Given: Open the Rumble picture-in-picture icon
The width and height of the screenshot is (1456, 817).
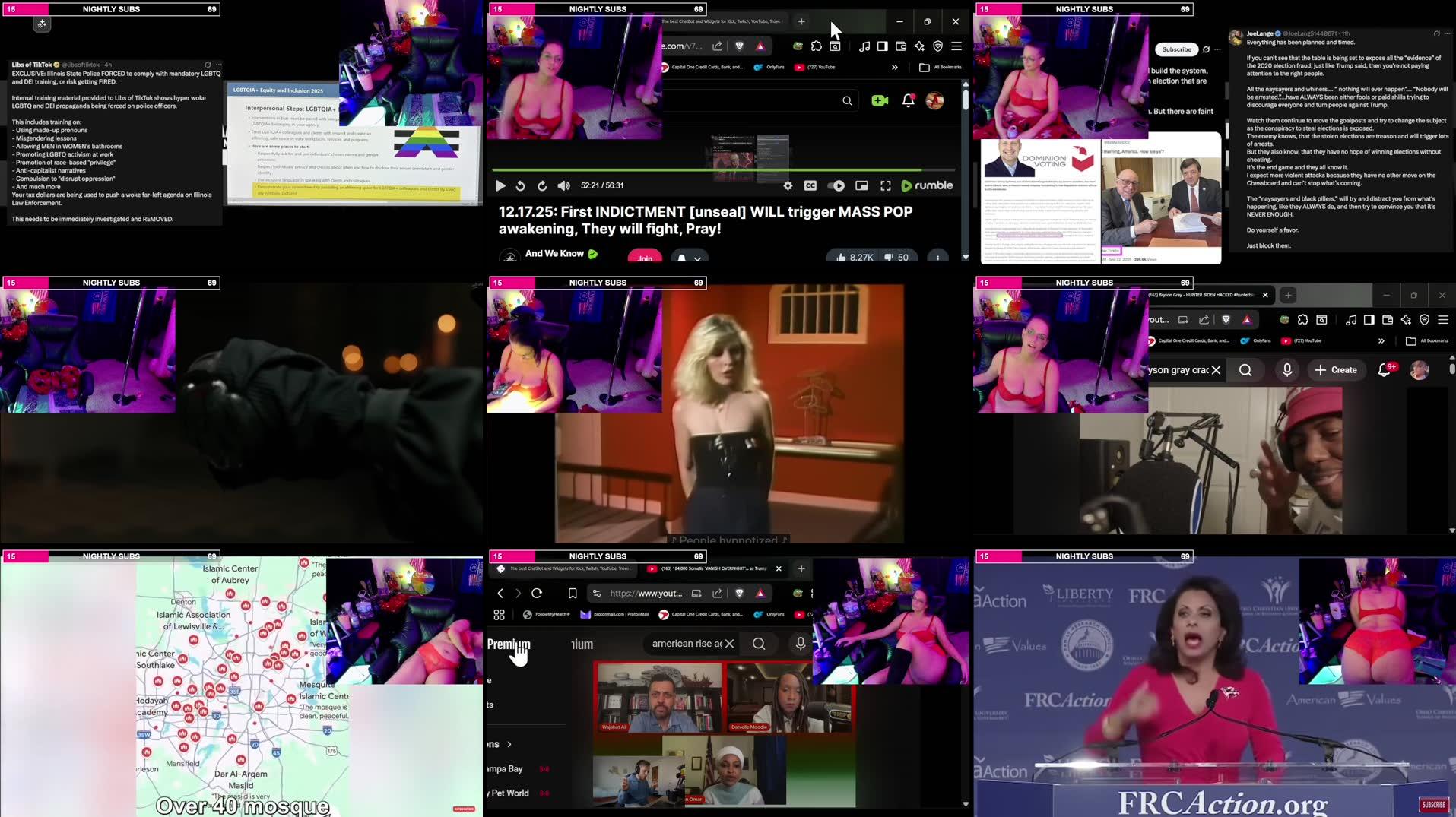Looking at the screenshot, I should 861,185.
